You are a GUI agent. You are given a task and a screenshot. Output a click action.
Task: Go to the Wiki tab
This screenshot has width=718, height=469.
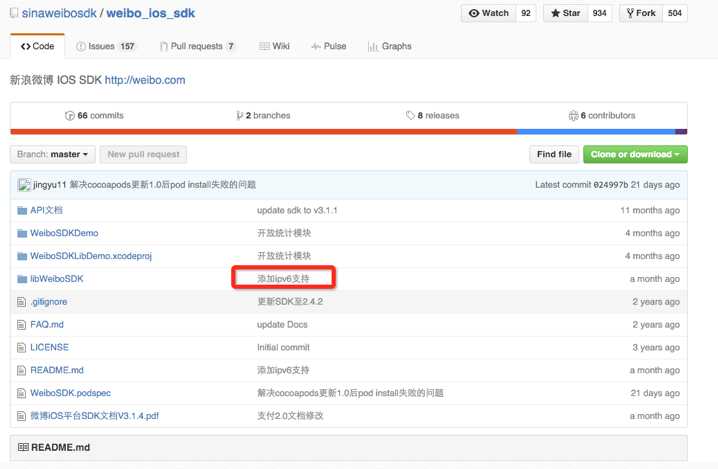pyautogui.click(x=274, y=46)
